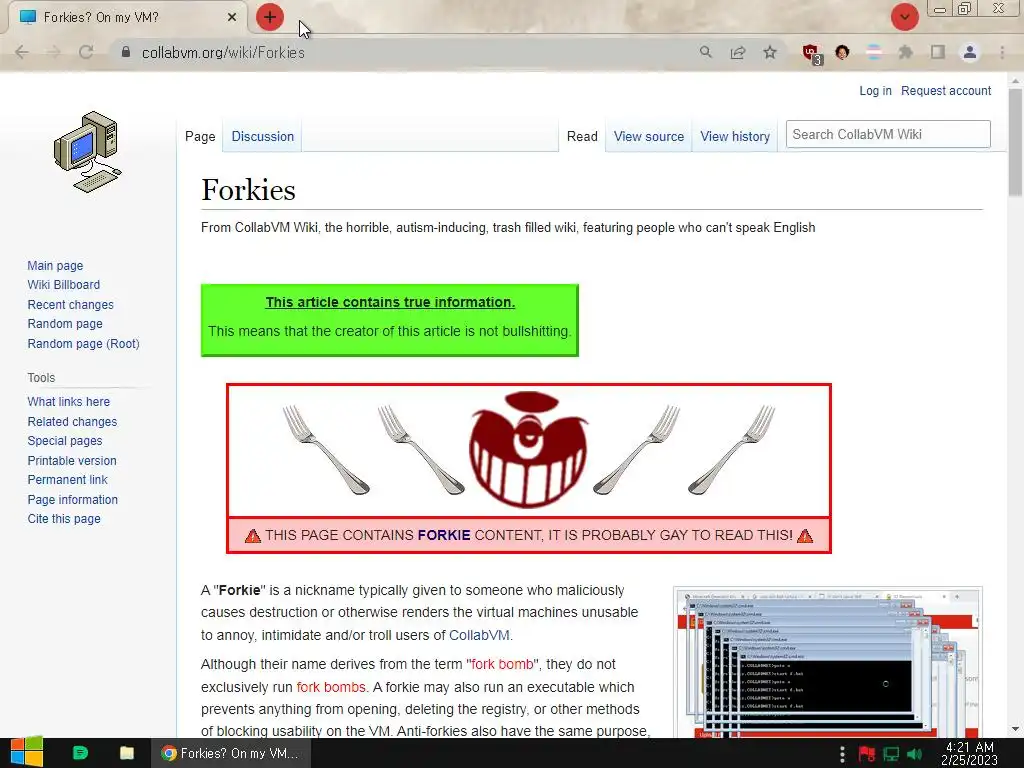Click the page vertical scrollbar thumb
Screen dimensions: 1024x768
[1015, 141]
